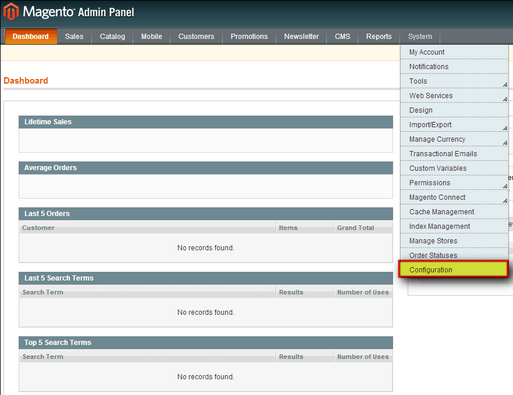Open the Catalog menu
This screenshot has height=395, width=513.
coord(112,36)
